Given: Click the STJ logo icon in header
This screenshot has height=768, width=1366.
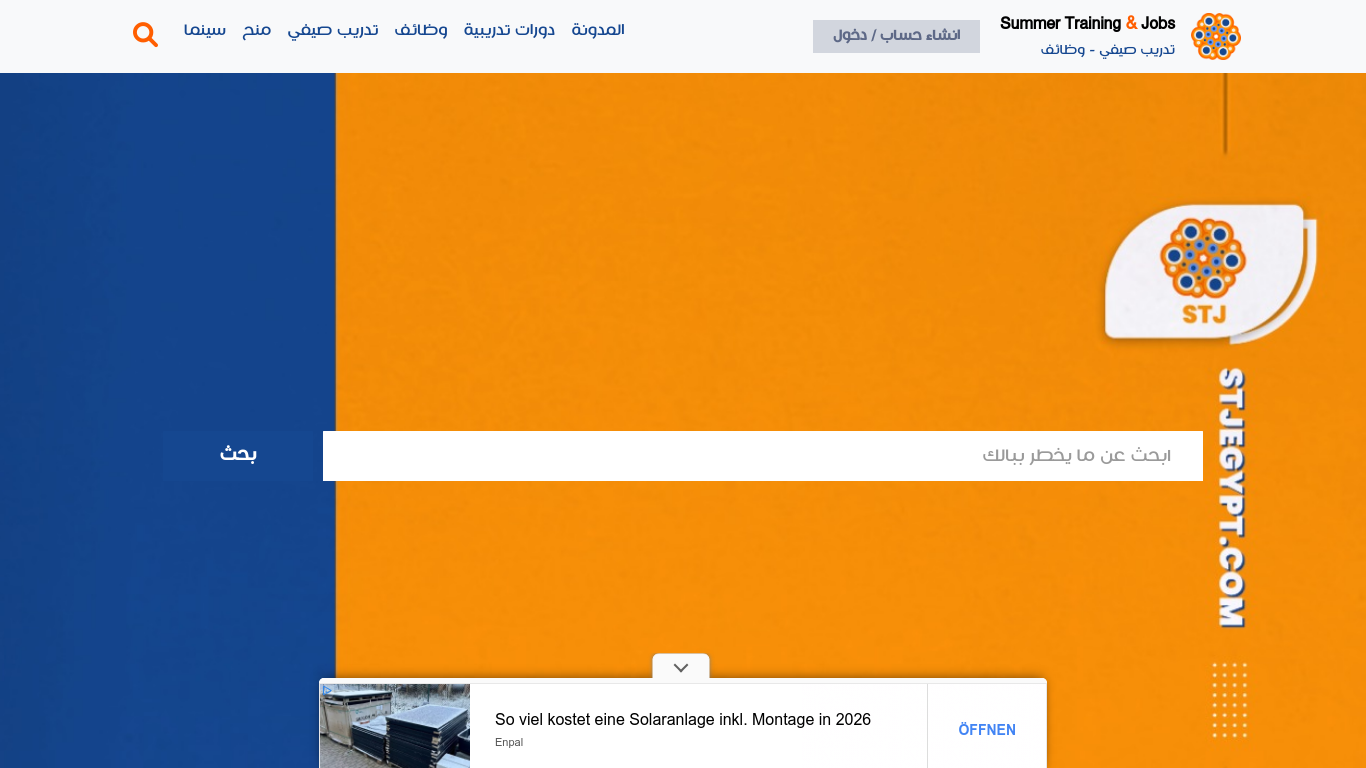Looking at the screenshot, I should (1215, 37).
